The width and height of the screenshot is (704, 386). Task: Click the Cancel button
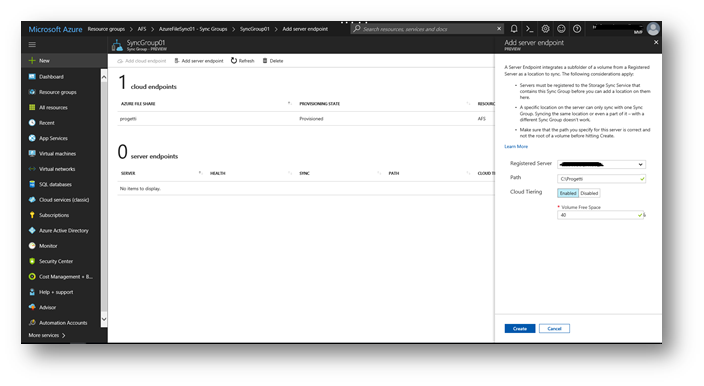[554, 329]
